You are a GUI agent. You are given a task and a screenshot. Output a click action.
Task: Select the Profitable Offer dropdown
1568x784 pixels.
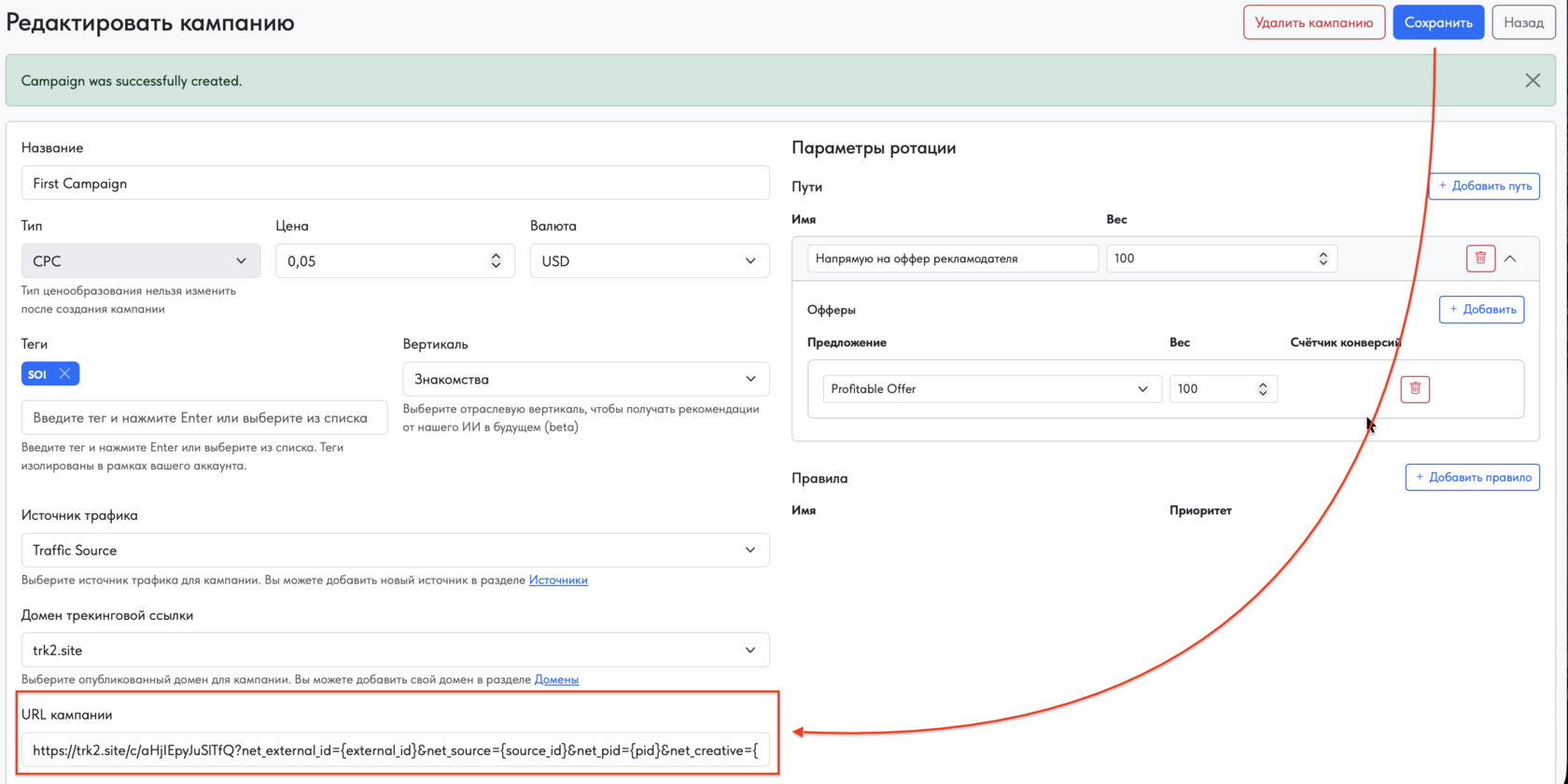coord(991,389)
